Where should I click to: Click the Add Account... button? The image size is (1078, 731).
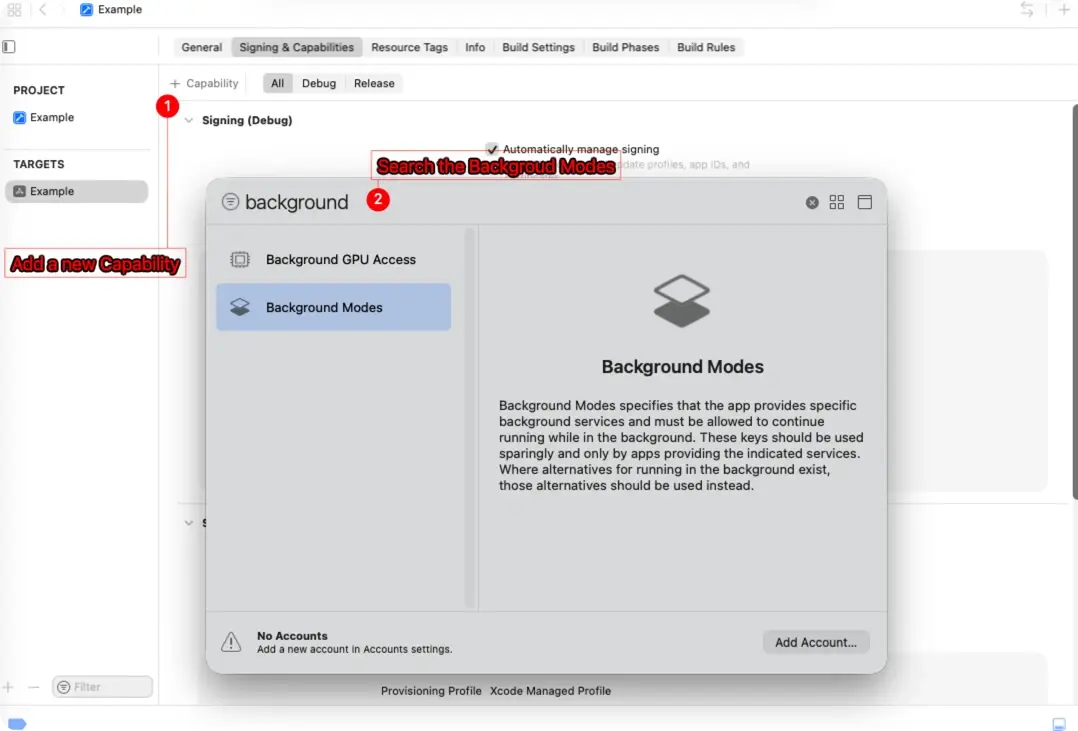point(815,642)
